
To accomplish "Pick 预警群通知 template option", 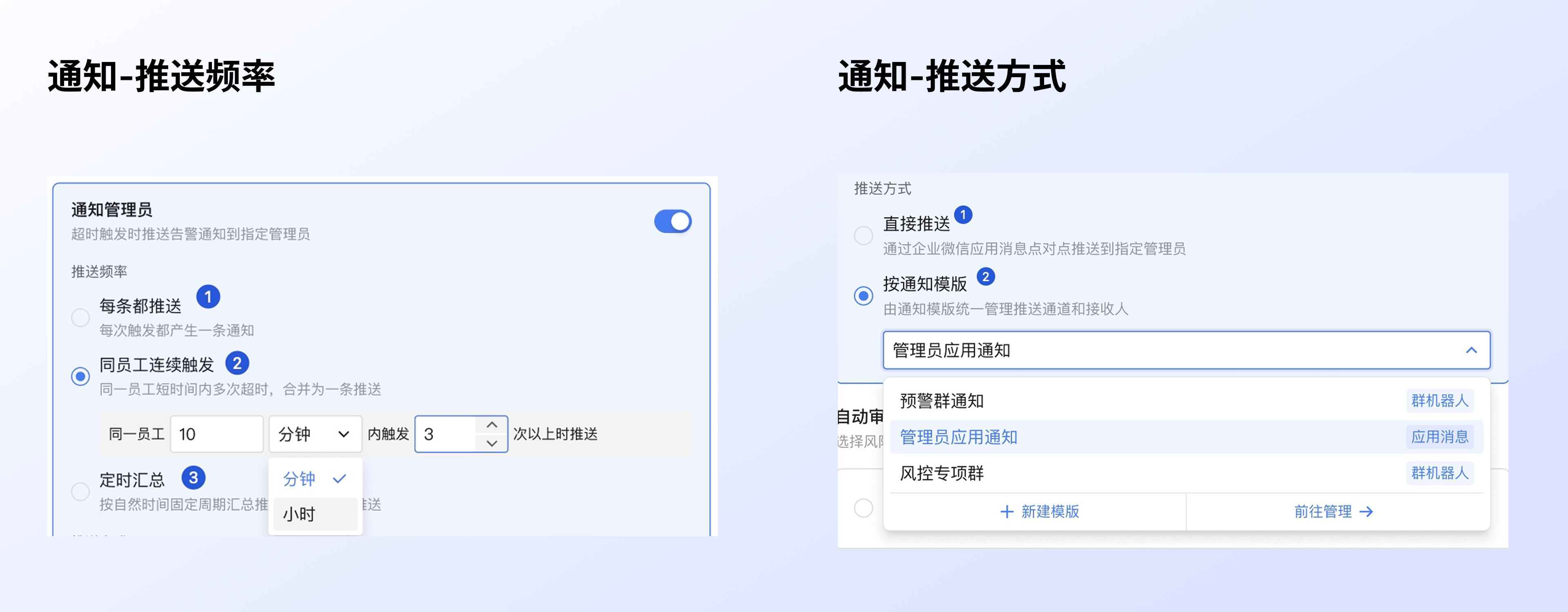I will 1186,401.
